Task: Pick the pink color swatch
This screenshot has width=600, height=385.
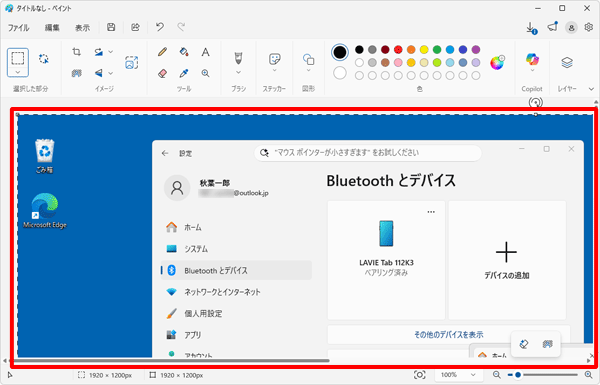Action: tap(398, 62)
